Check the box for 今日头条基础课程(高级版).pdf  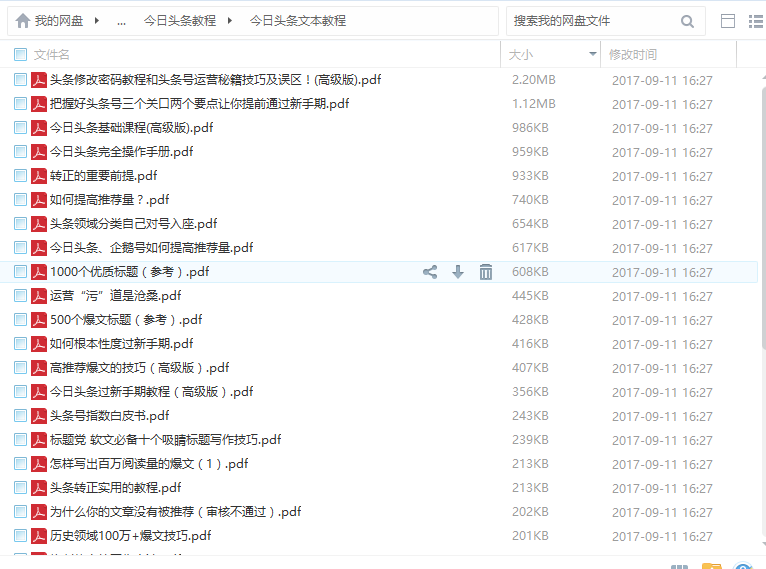(x=21, y=128)
